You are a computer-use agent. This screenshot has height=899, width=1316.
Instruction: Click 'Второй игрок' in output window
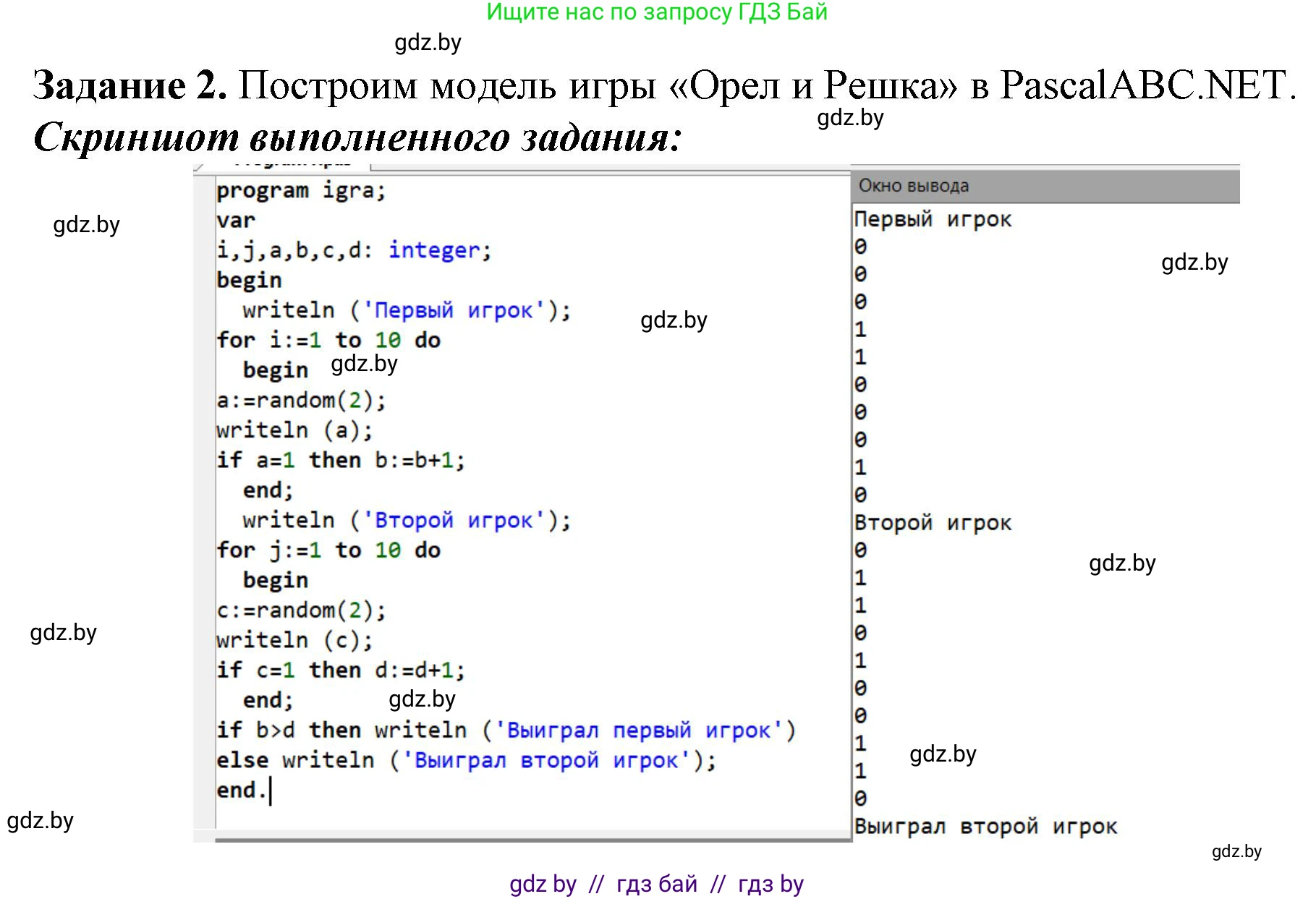[x=933, y=523]
